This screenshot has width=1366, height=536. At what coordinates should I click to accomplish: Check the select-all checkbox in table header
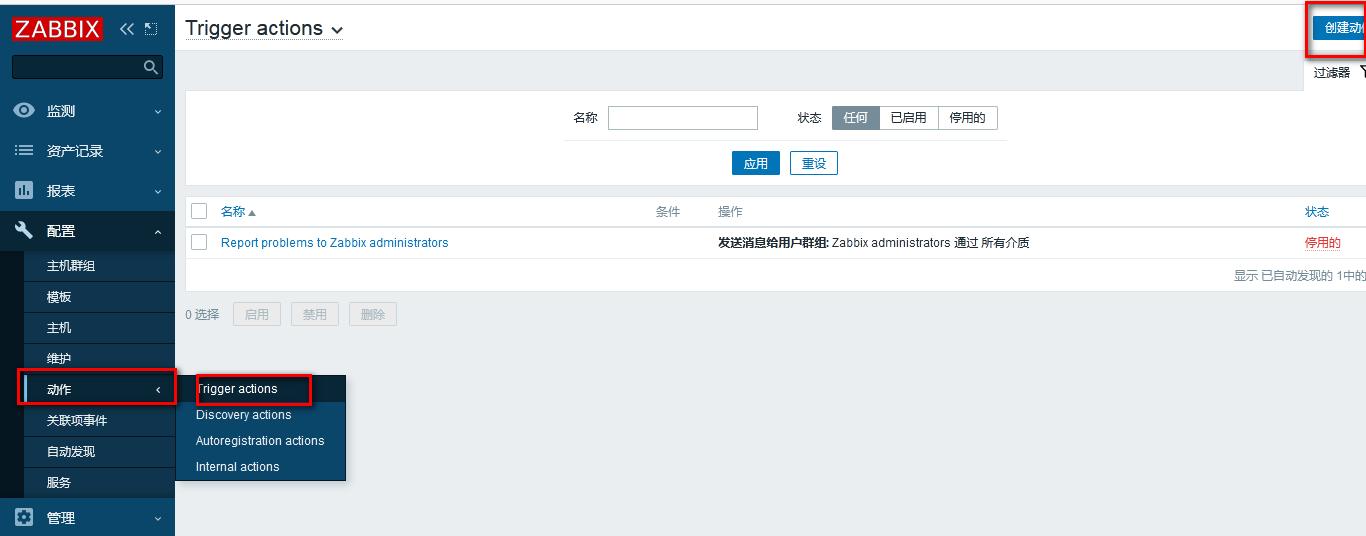tap(199, 211)
